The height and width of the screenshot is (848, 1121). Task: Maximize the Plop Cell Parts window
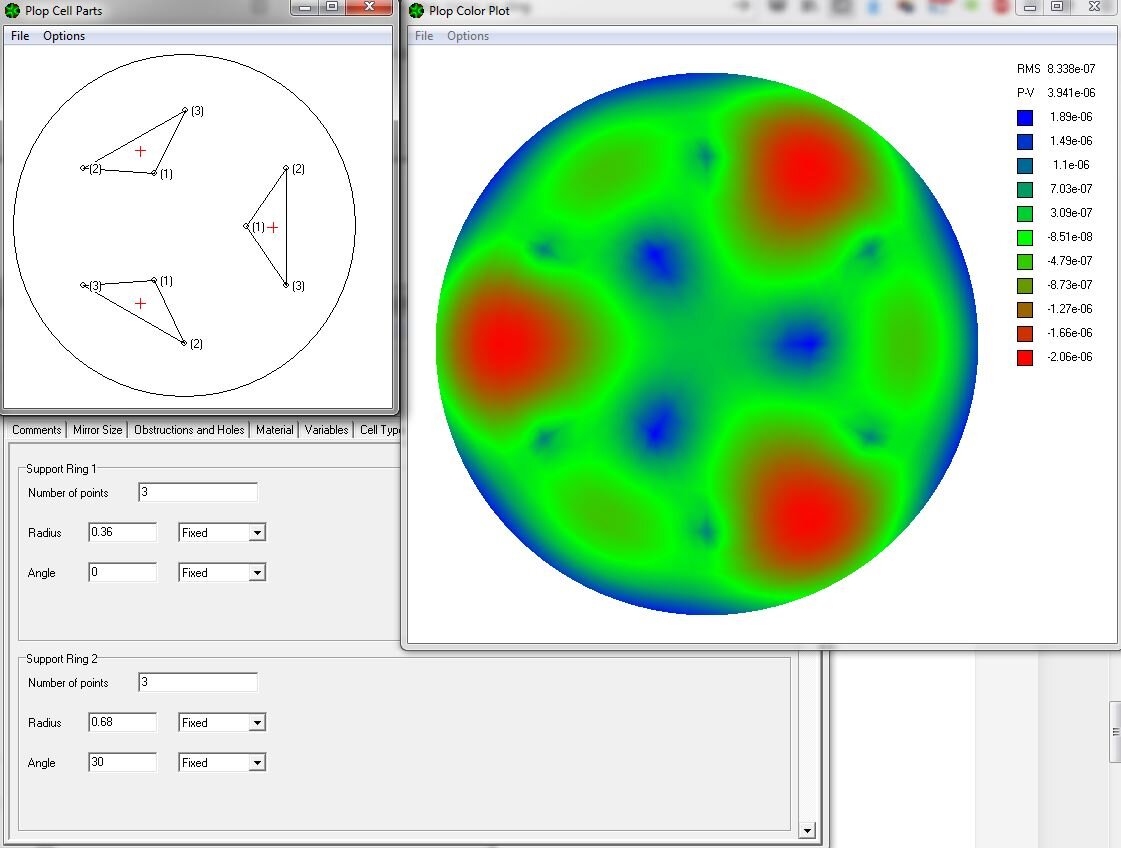click(332, 7)
